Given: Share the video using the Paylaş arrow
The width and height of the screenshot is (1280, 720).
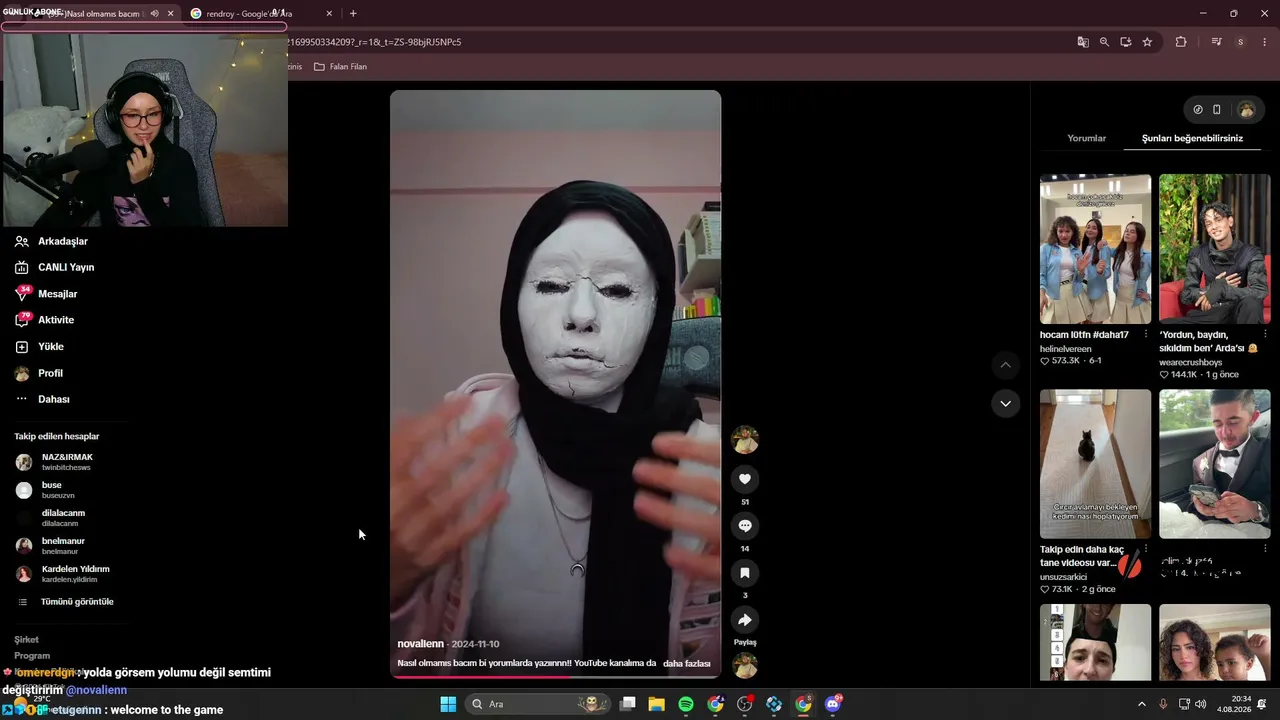Looking at the screenshot, I should (744, 620).
